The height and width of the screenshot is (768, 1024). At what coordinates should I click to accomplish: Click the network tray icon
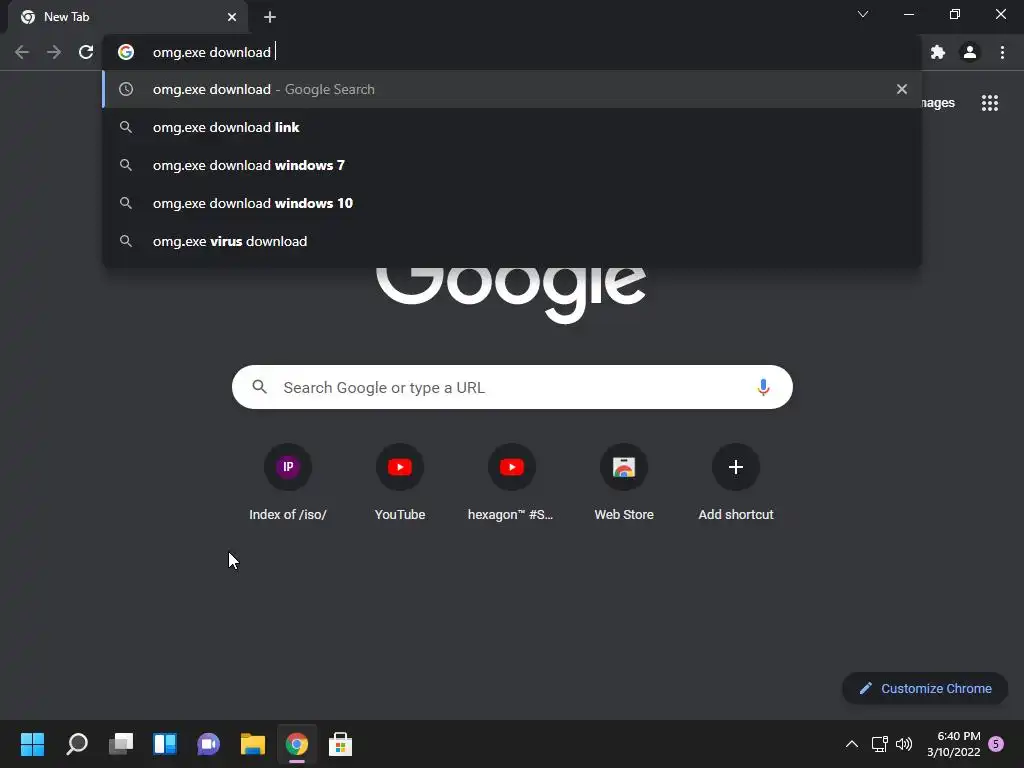pyautogui.click(x=880, y=744)
